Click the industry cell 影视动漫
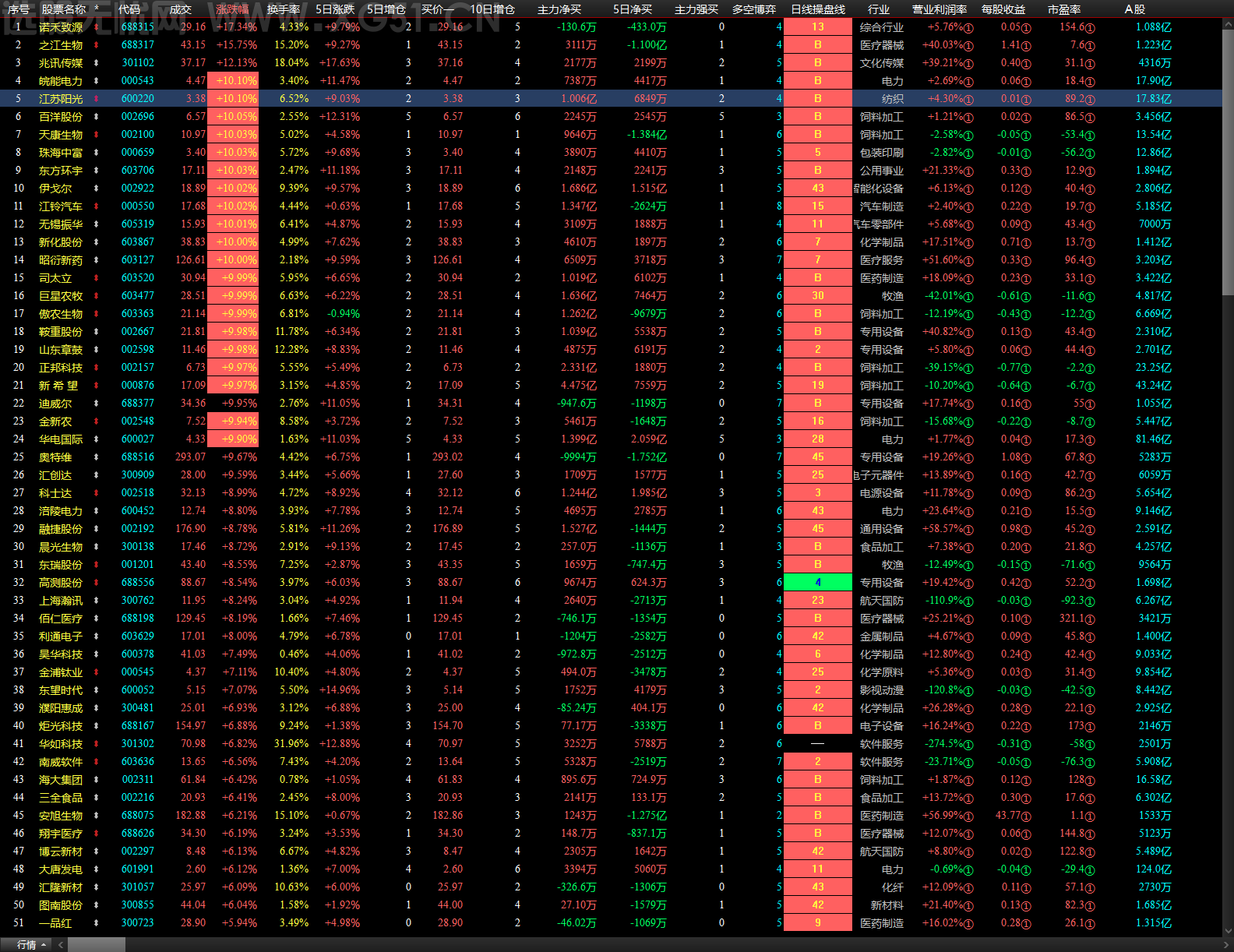Viewport: 1234px width, 952px height. 882,690
